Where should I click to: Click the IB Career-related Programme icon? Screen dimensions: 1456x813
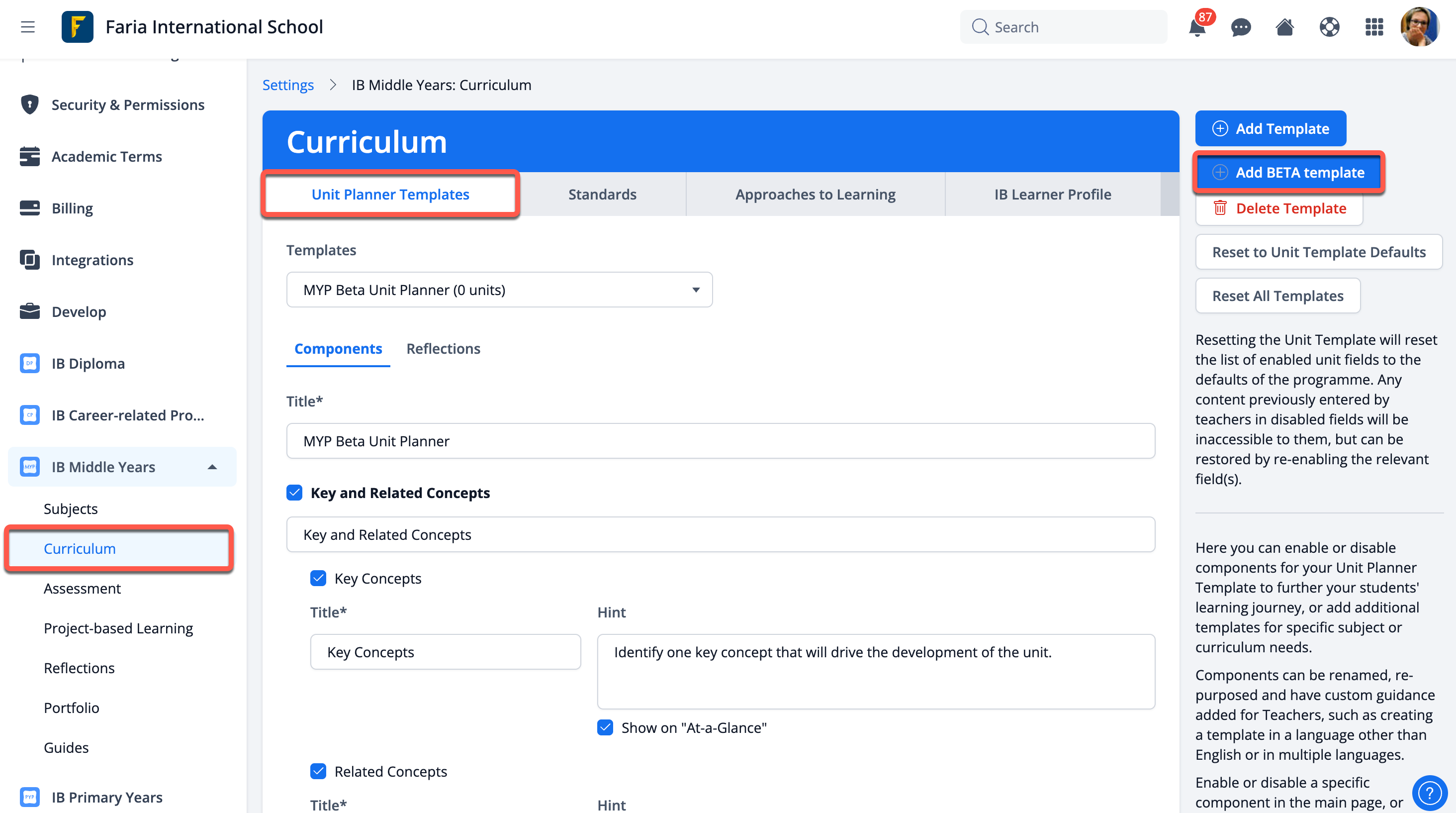(x=29, y=415)
